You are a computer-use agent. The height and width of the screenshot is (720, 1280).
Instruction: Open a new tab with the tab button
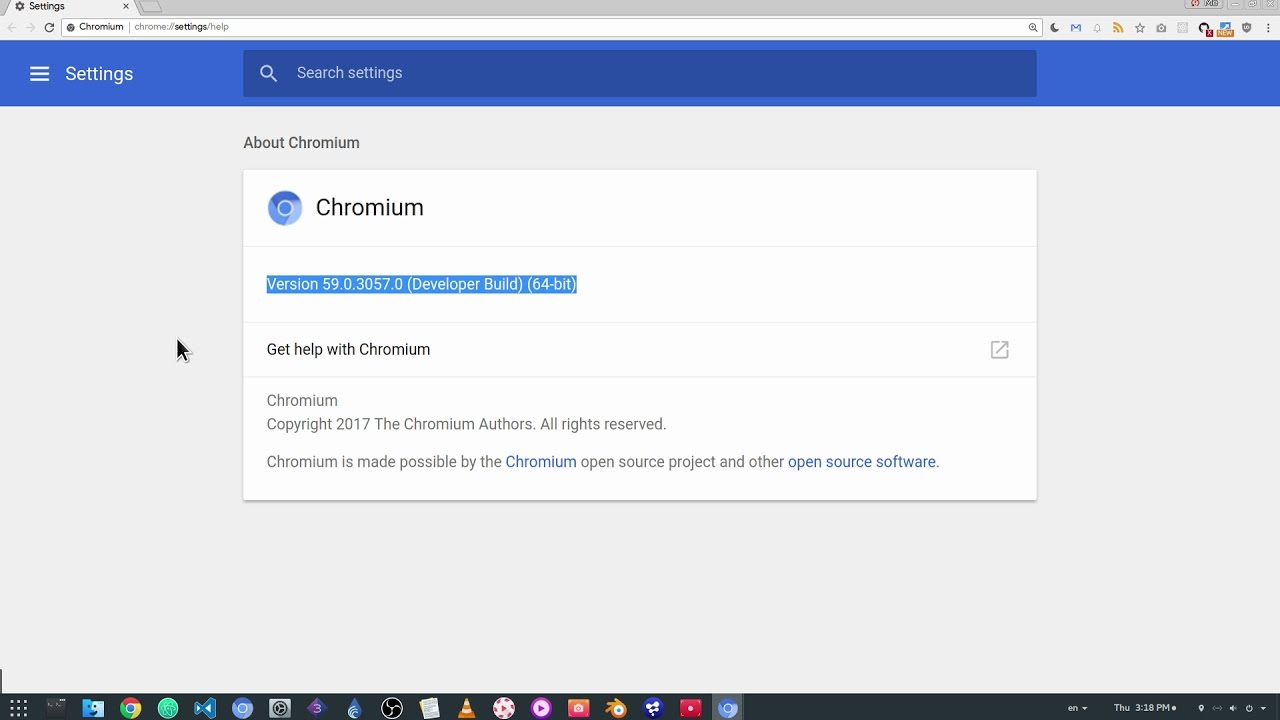click(x=151, y=6)
